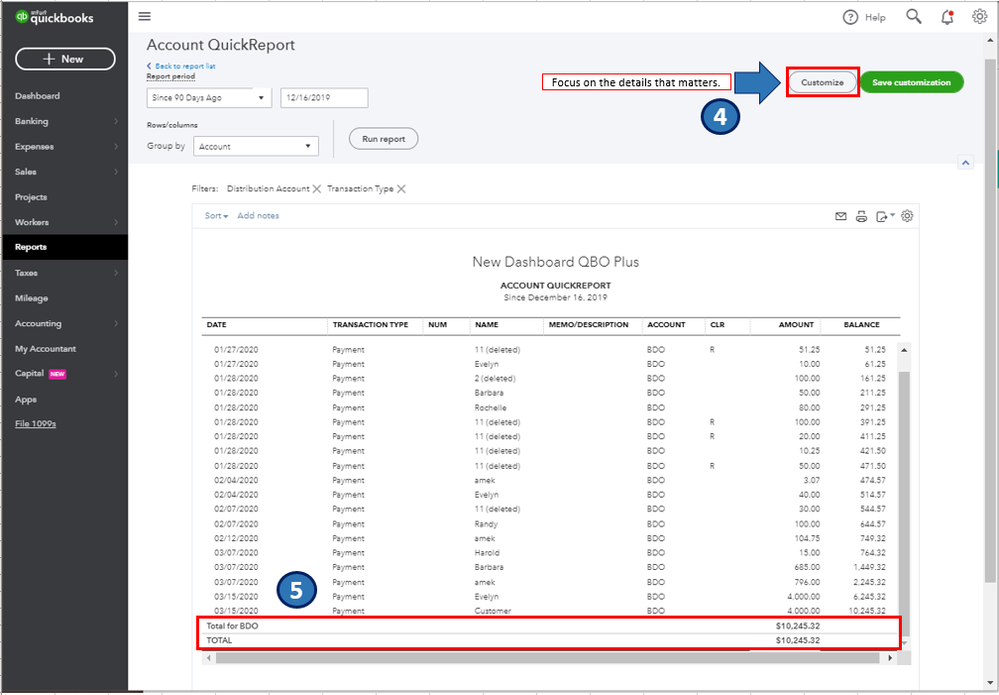Open the hamburger navigation menu icon
Image resolution: width=999 pixels, height=695 pixels.
tap(145, 16)
